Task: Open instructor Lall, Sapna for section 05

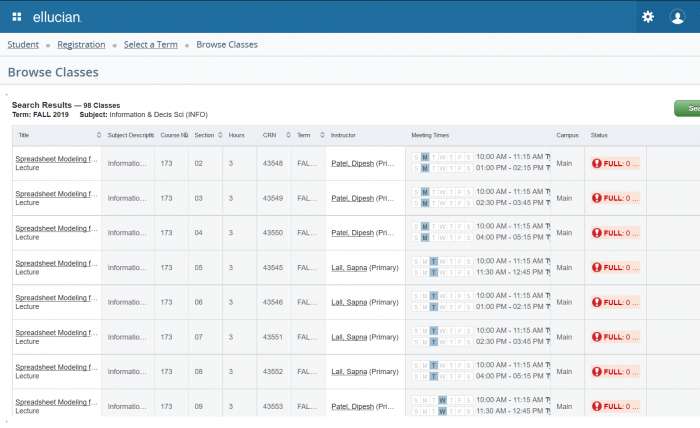Action: tap(349, 267)
